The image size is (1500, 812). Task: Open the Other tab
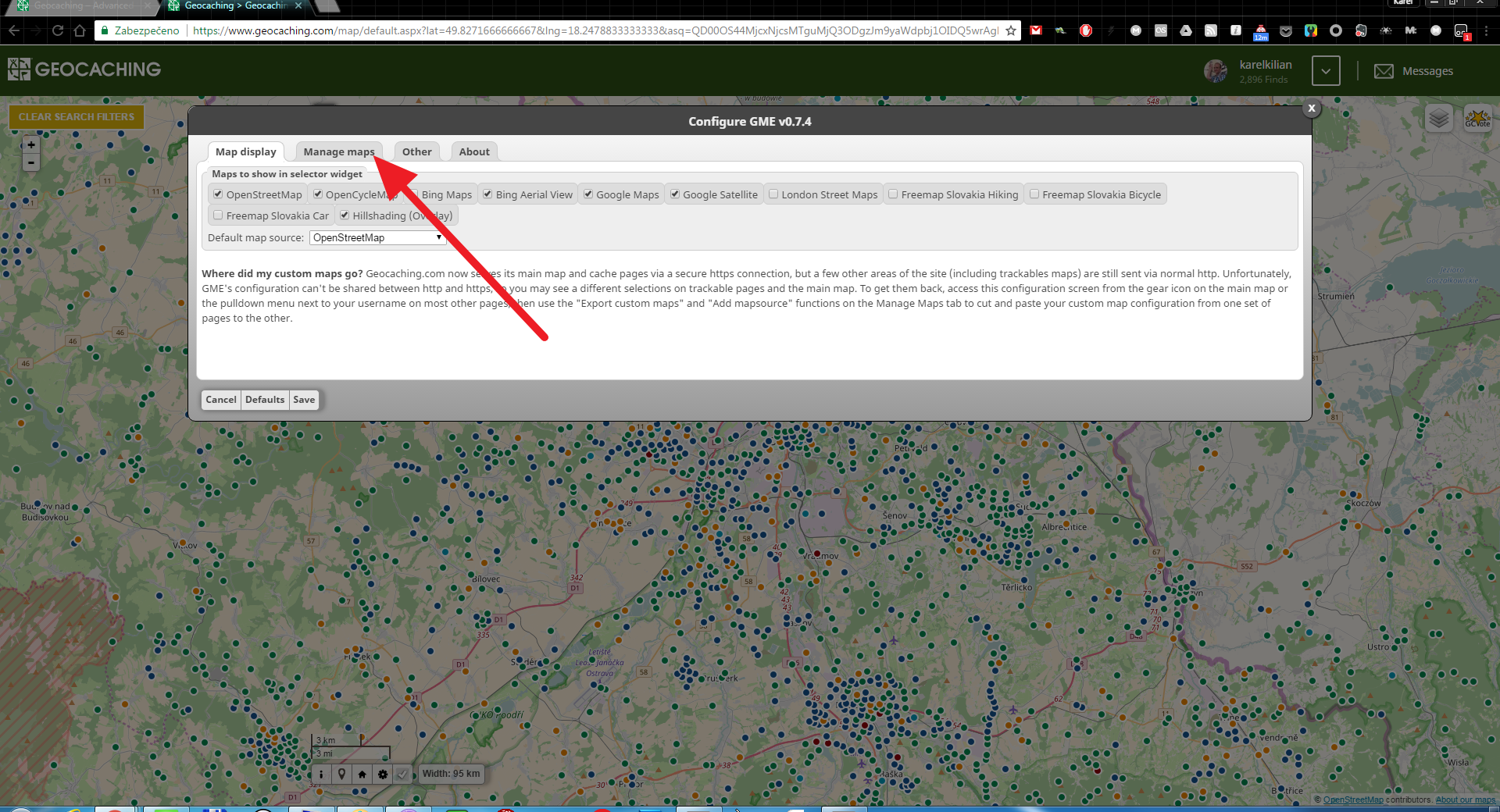click(x=417, y=151)
